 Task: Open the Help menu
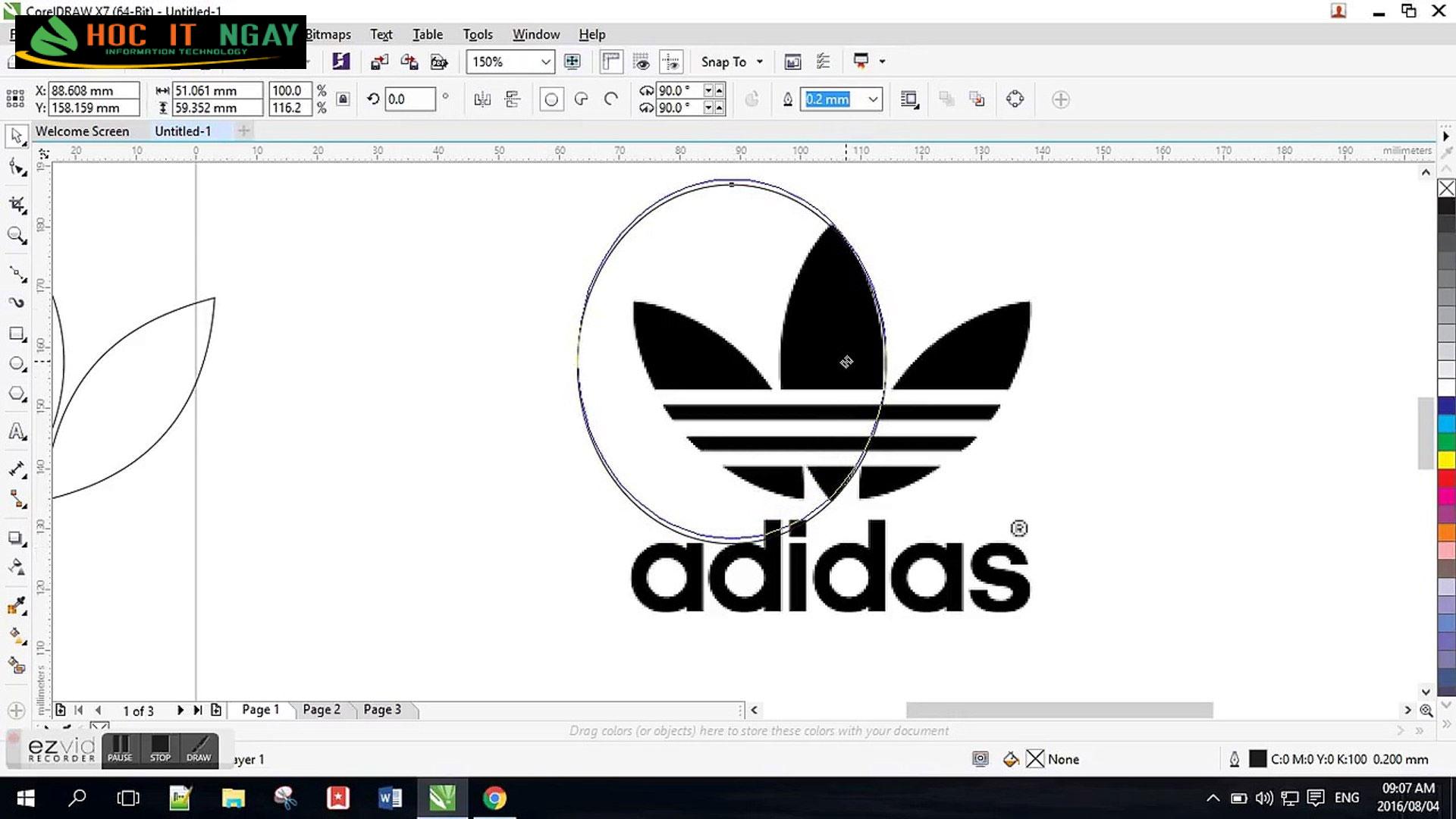point(592,34)
